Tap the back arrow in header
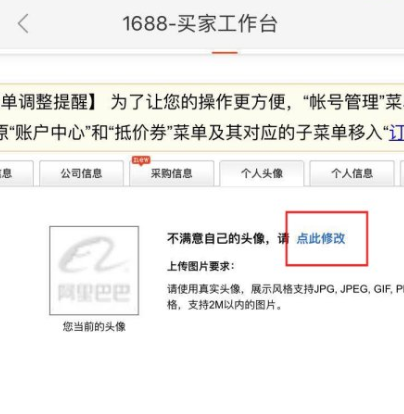This screenshot has height=414, width=404. (x=23, y=24)
